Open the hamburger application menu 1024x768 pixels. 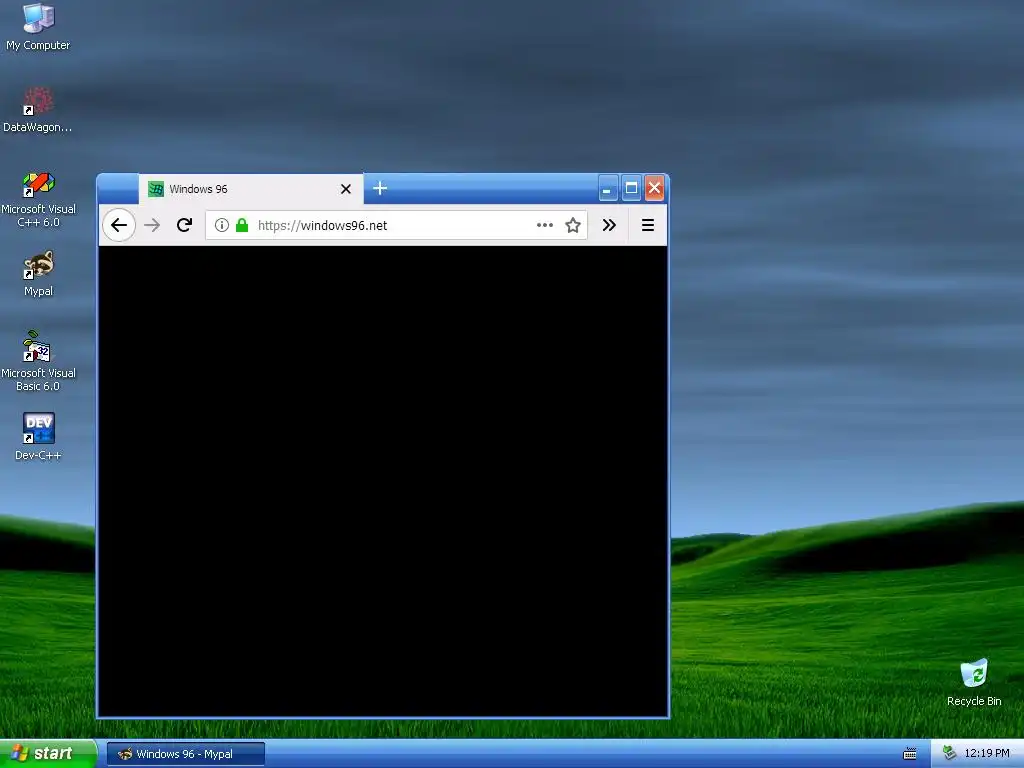[x=648, y=225]
